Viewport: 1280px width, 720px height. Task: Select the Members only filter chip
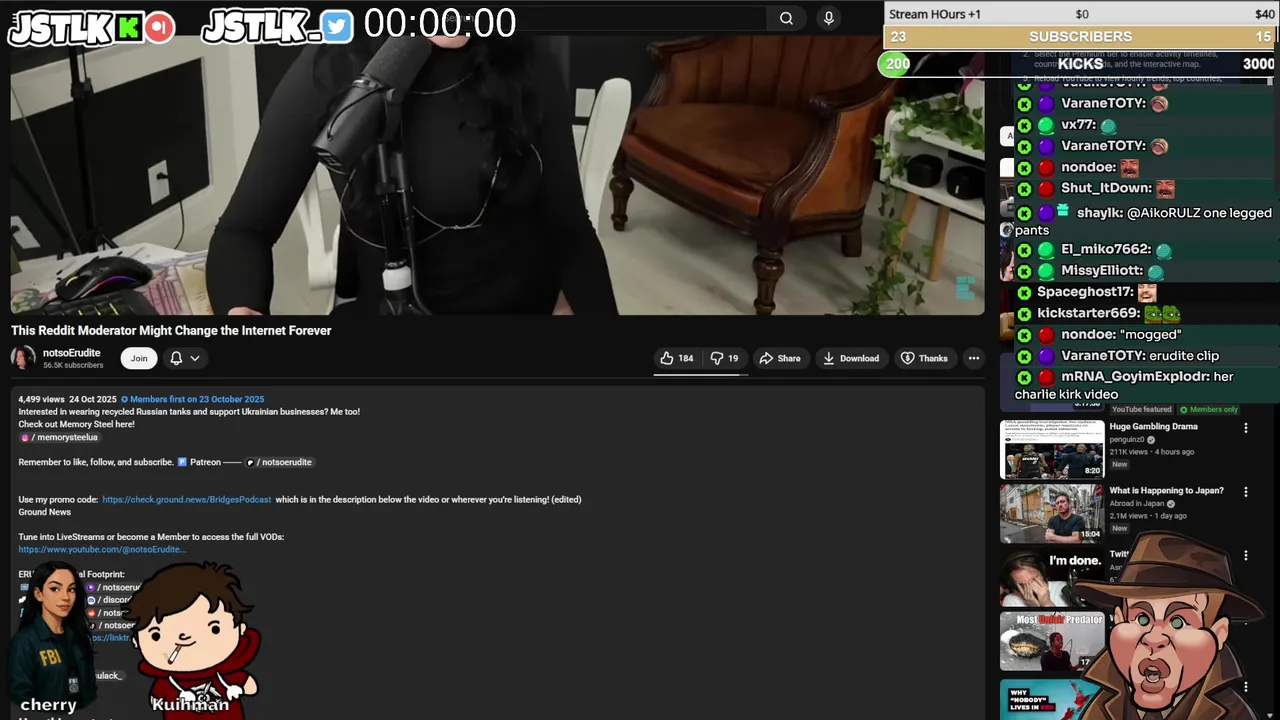tap(1209, 409)
